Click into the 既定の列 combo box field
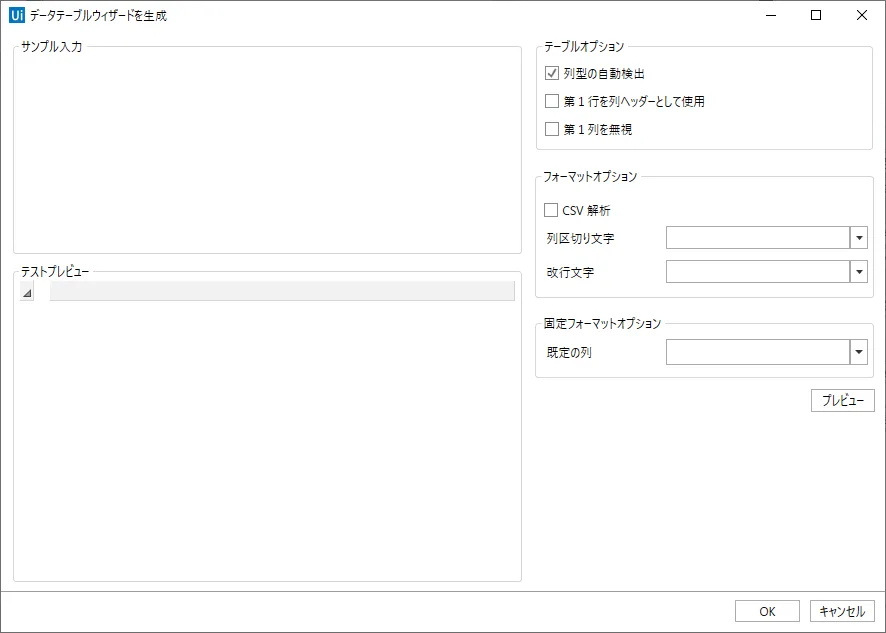The image size is (886, 633). [755, 351]
